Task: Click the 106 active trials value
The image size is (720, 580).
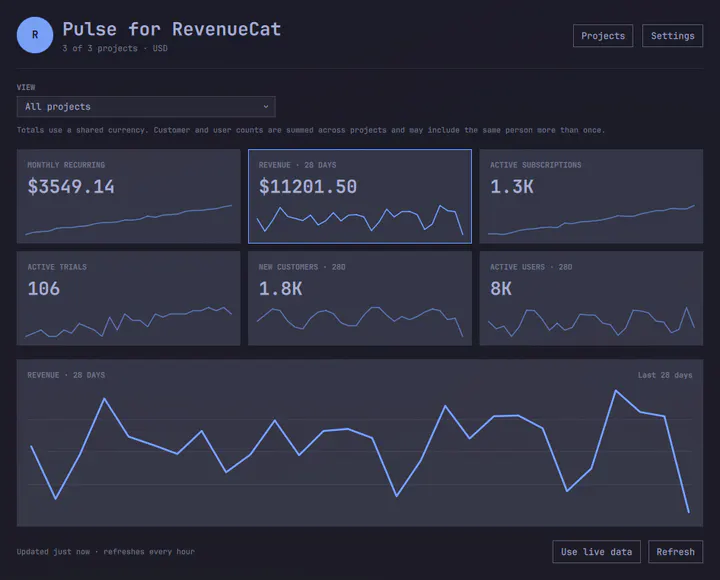Action: (x=44, y=288)
